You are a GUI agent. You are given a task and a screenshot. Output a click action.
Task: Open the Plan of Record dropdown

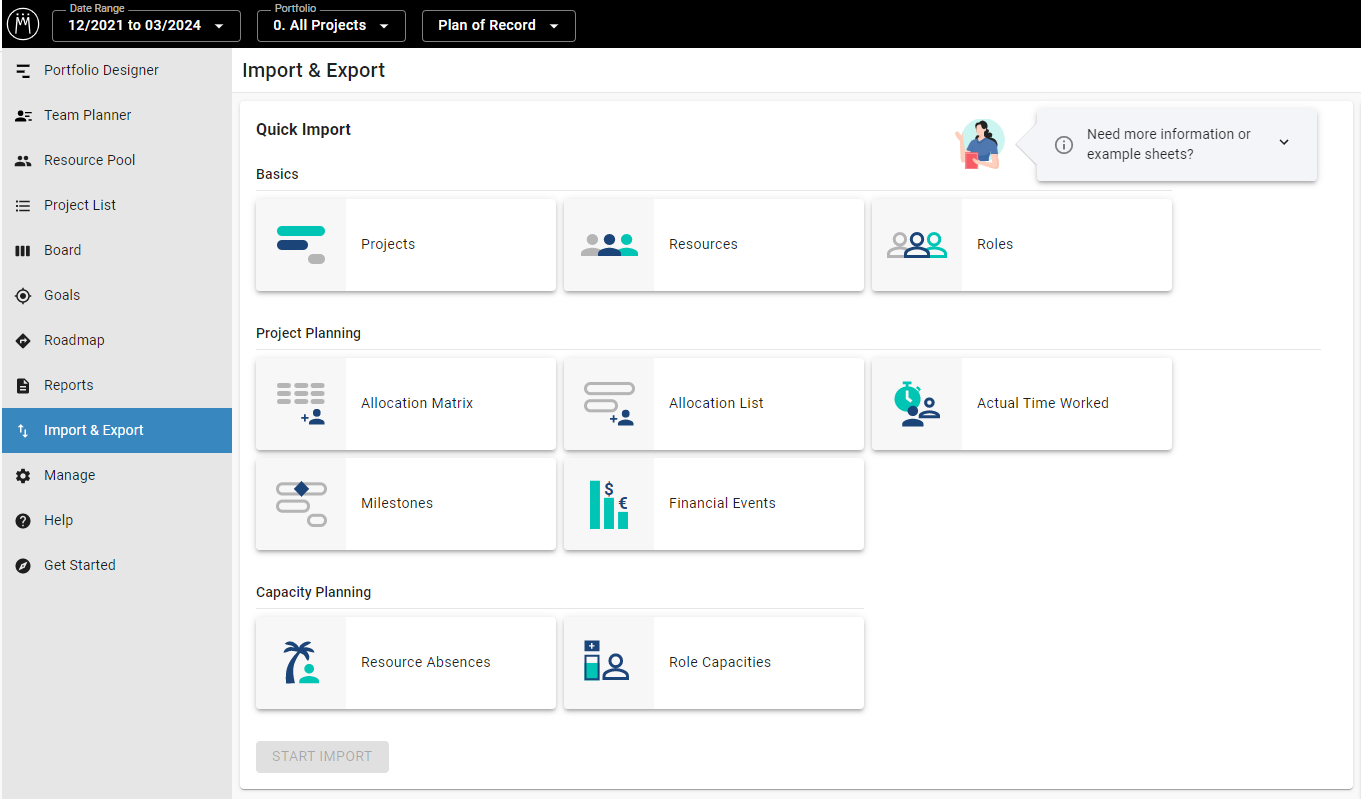click(499, 25)
